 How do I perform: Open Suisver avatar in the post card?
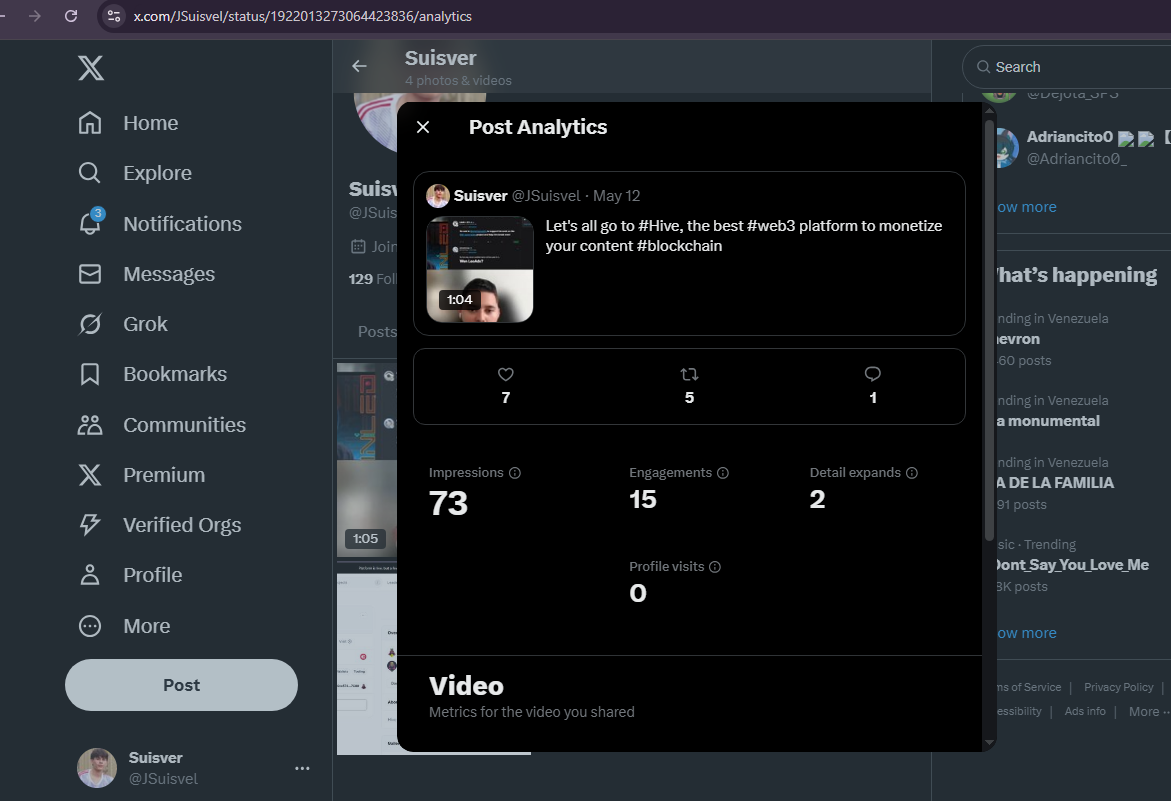[x=438, y=196]
